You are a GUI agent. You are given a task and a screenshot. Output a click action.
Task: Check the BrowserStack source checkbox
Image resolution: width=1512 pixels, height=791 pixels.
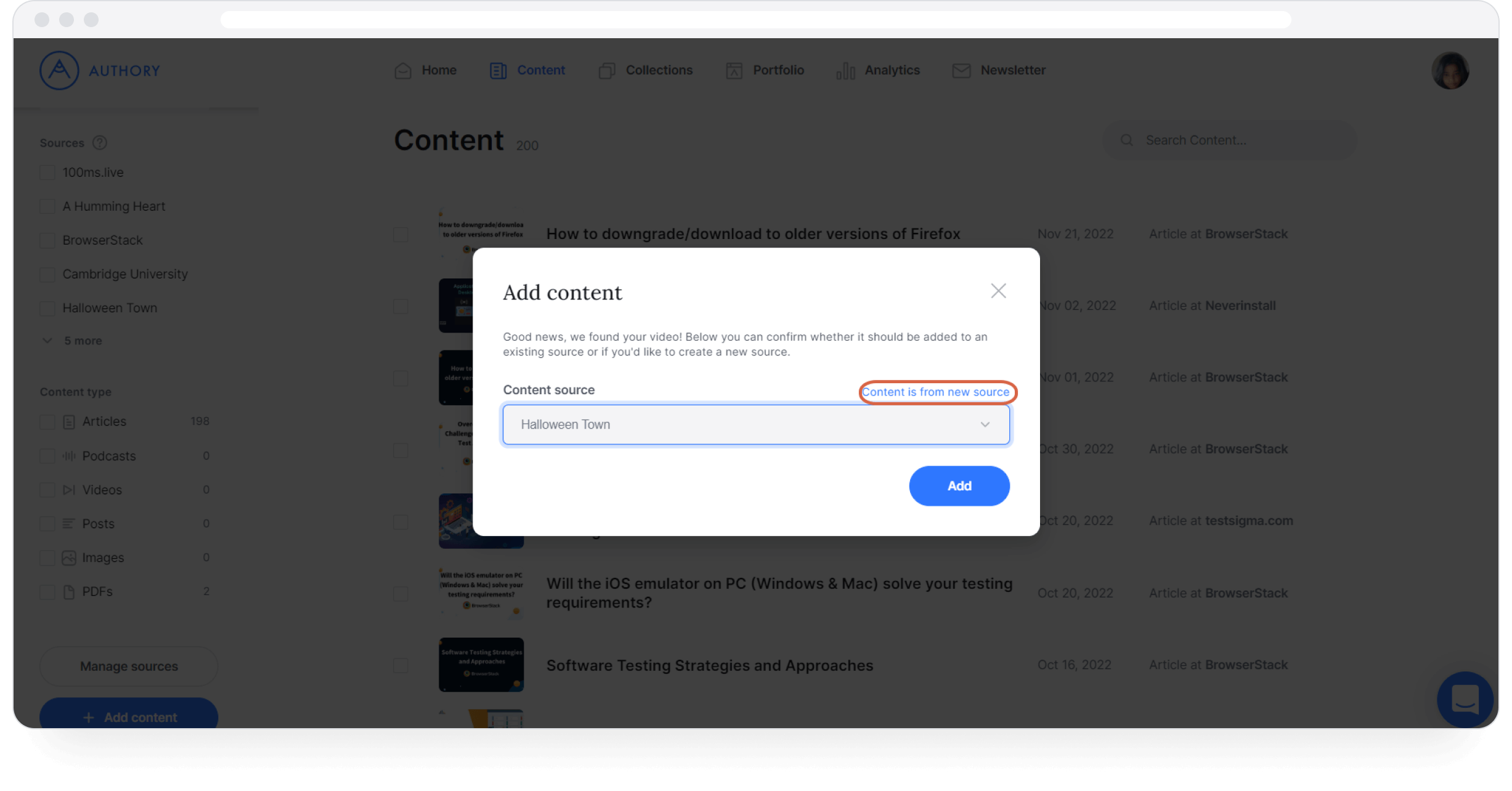coord(47,240)
